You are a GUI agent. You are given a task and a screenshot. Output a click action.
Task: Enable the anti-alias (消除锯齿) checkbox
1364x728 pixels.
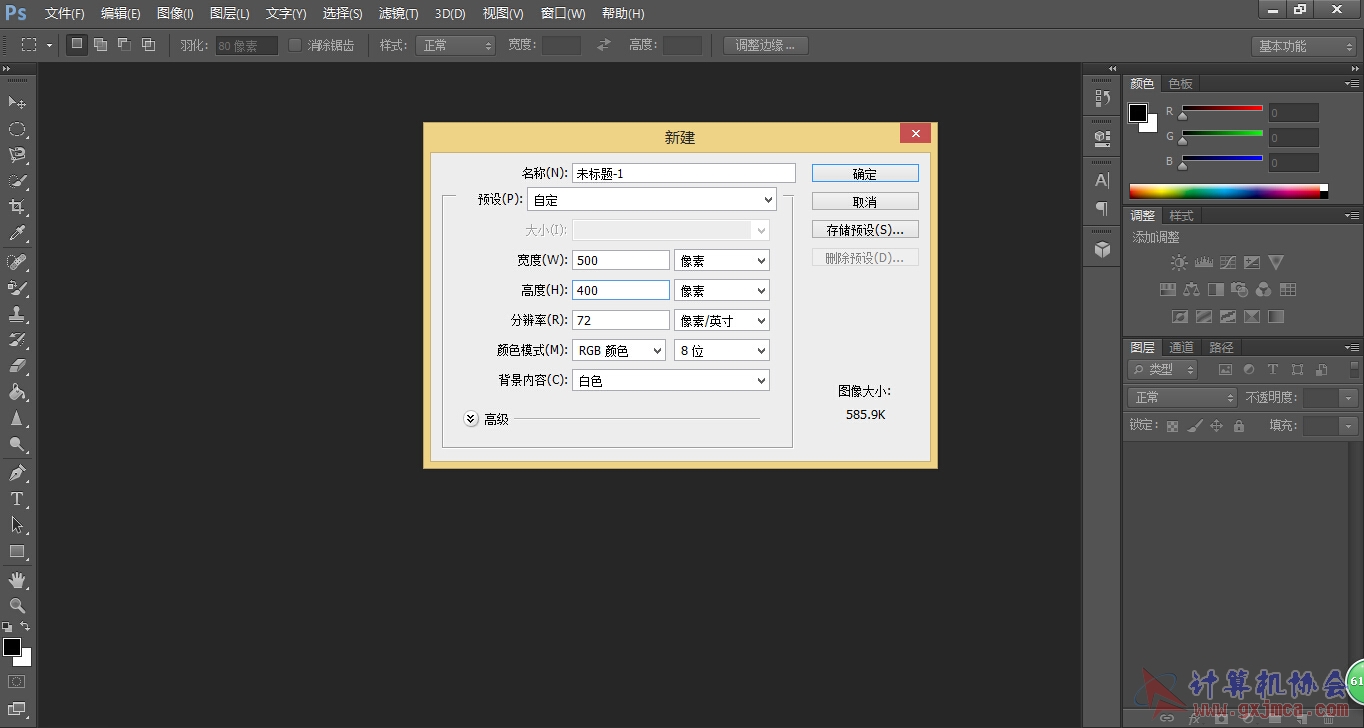(x=295, y=45)
